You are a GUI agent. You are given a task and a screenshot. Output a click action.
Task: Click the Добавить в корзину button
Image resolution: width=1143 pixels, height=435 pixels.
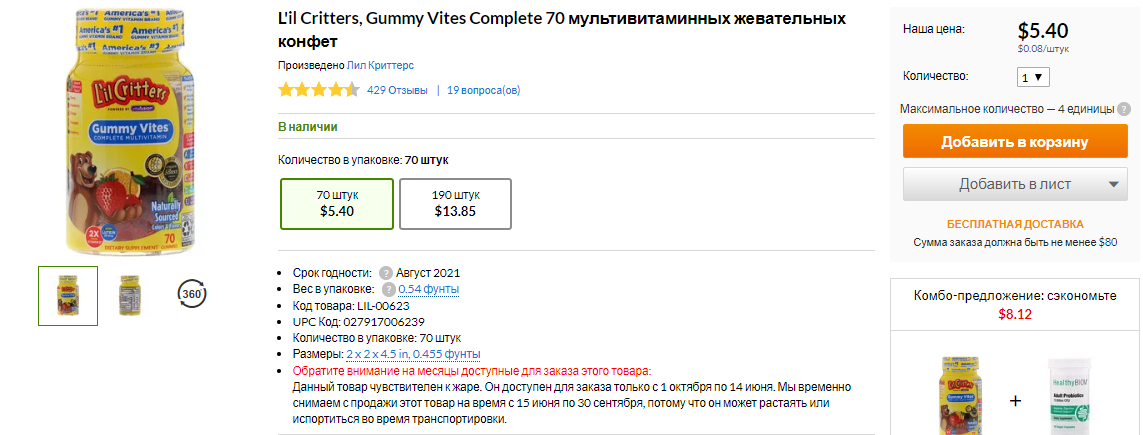pyautogui.click(x=1015, y=141)
